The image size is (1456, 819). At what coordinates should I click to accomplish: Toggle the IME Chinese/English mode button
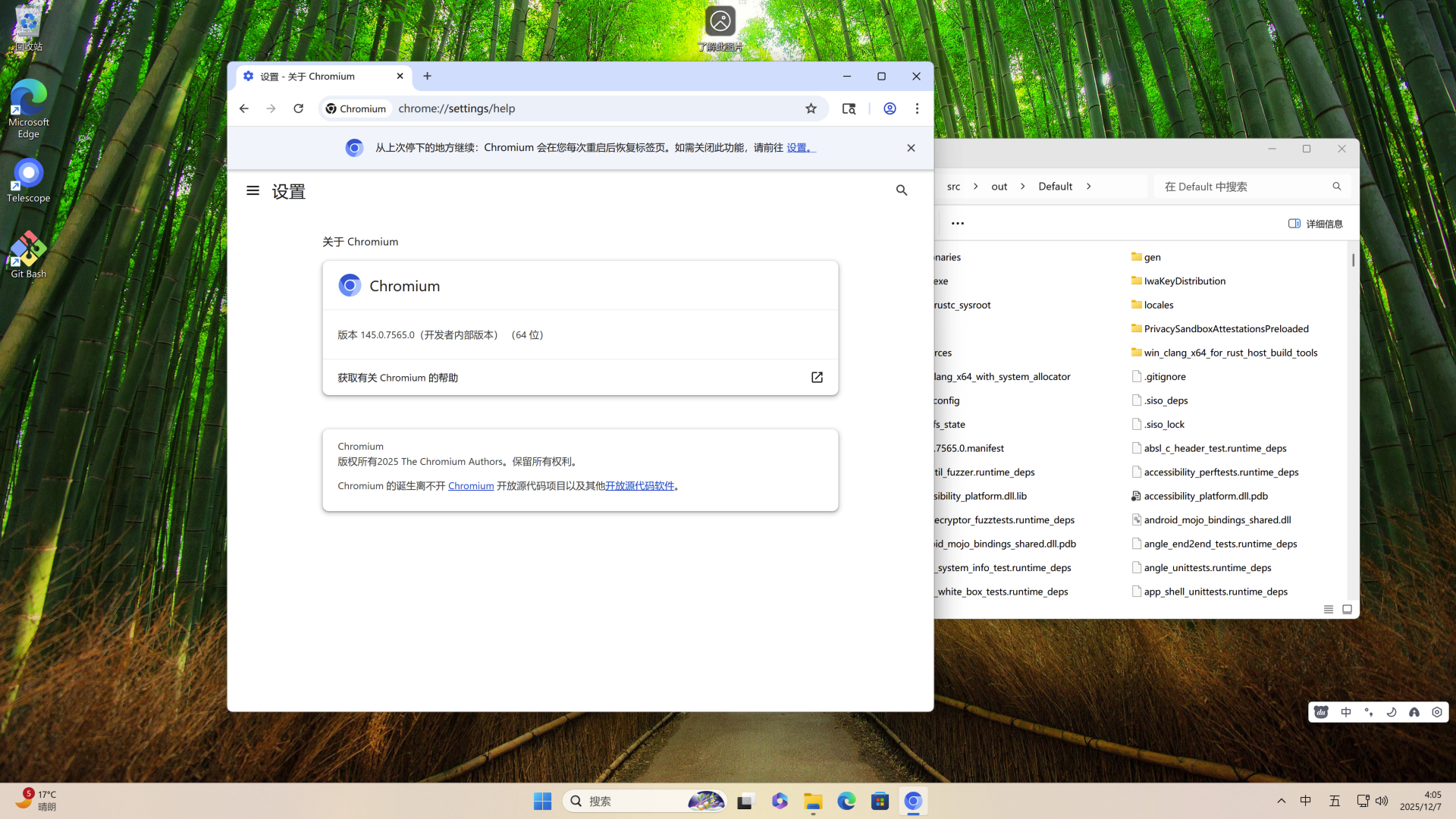click(x=1346, y=712)
